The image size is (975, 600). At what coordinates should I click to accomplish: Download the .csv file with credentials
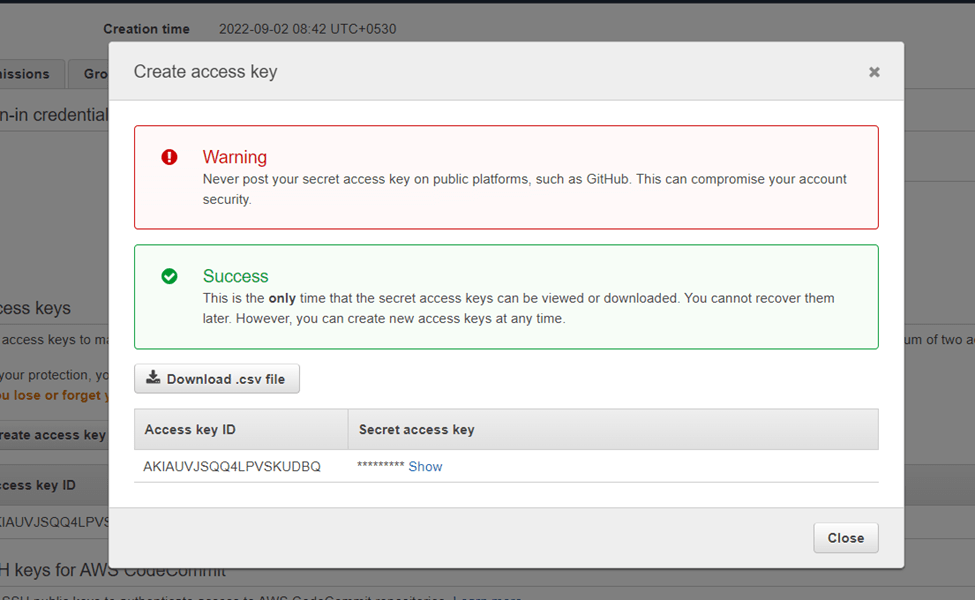pos(217,379)
